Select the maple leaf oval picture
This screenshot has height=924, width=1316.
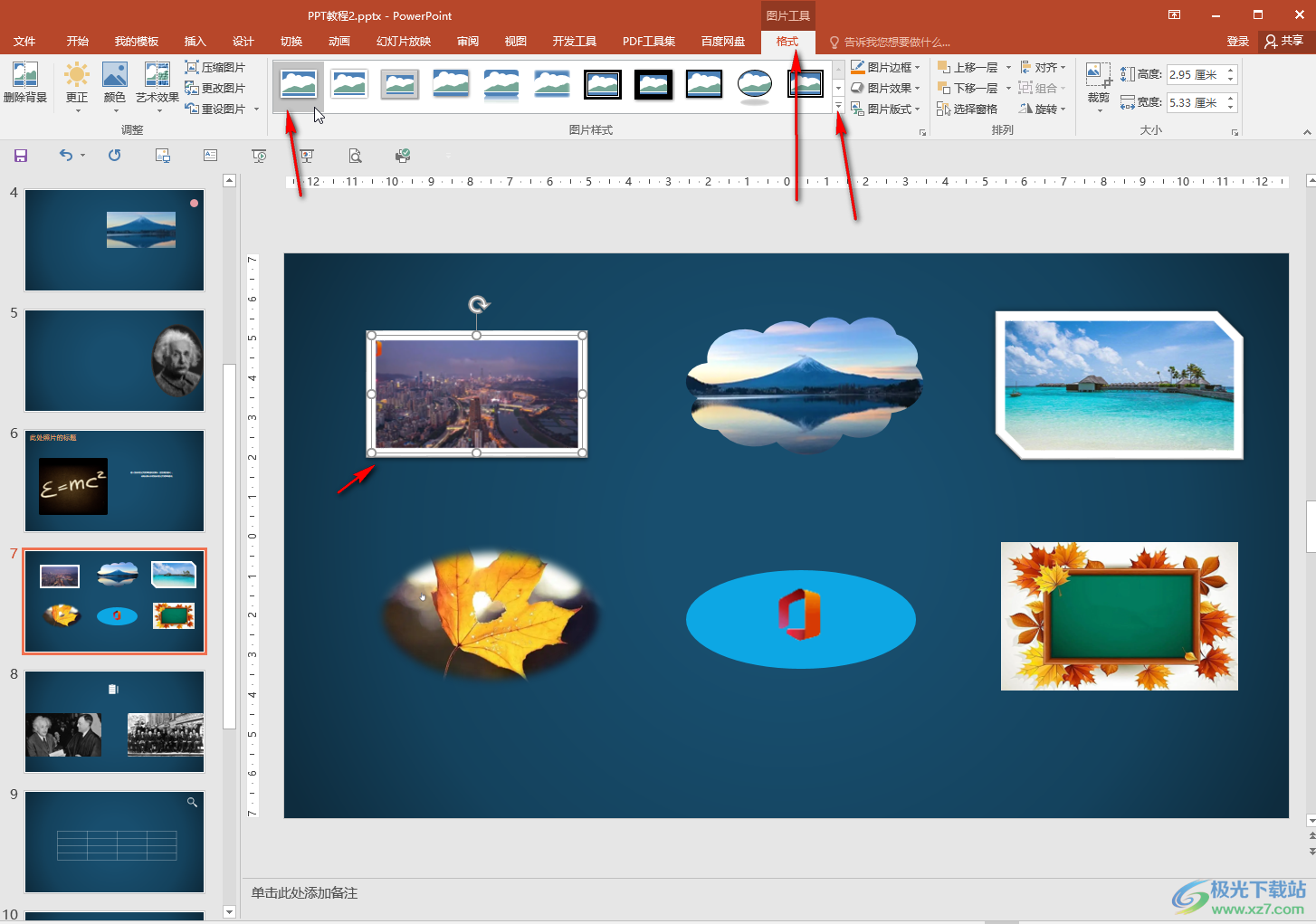click(x=491, y=615)
